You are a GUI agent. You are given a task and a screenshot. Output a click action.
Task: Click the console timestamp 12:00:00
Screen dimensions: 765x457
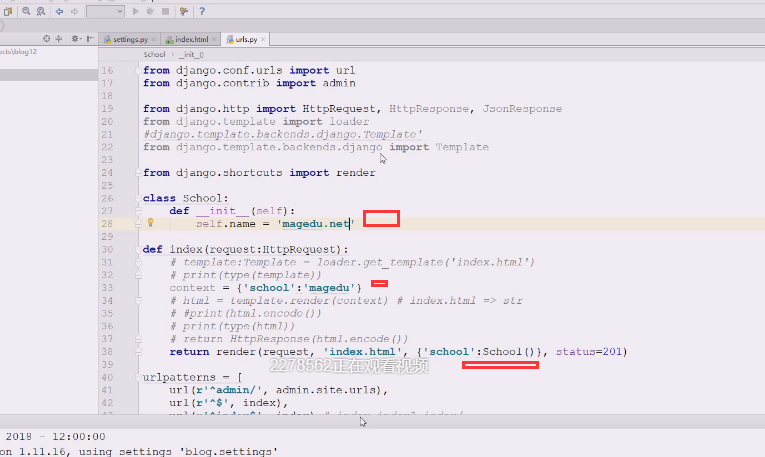pyautogui.click(x=79, y=437)
